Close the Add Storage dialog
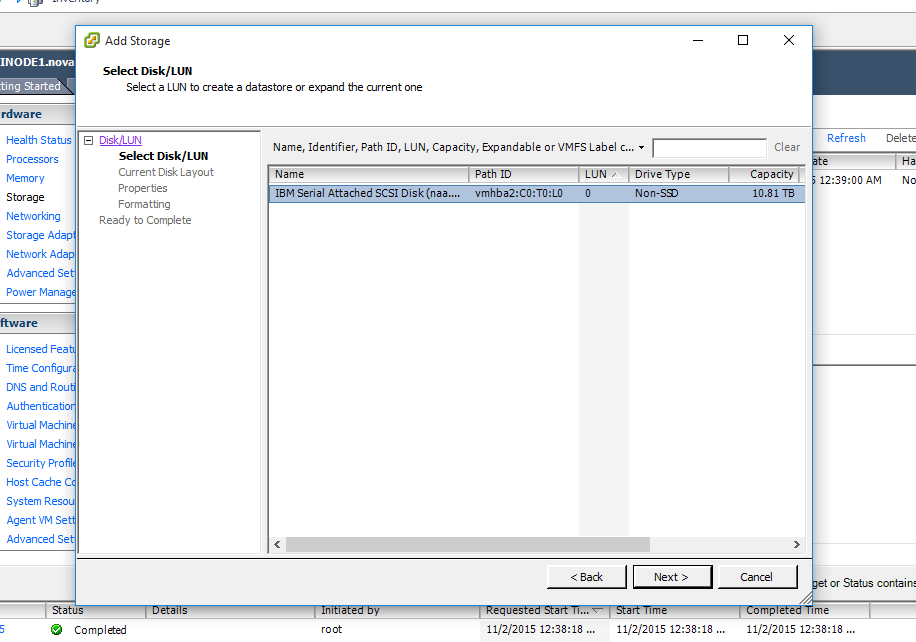 click(789, 40)
